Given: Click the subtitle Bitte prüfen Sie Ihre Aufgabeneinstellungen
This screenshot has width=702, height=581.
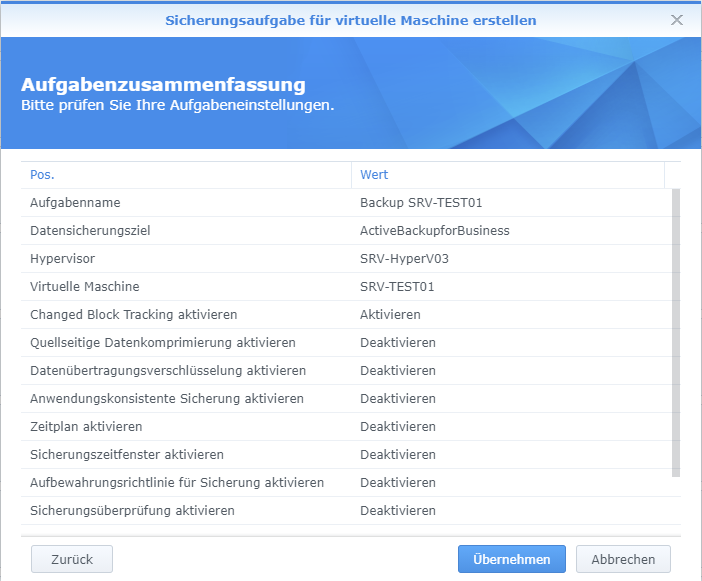Looking at the screenshot, I should click(178, 105).
